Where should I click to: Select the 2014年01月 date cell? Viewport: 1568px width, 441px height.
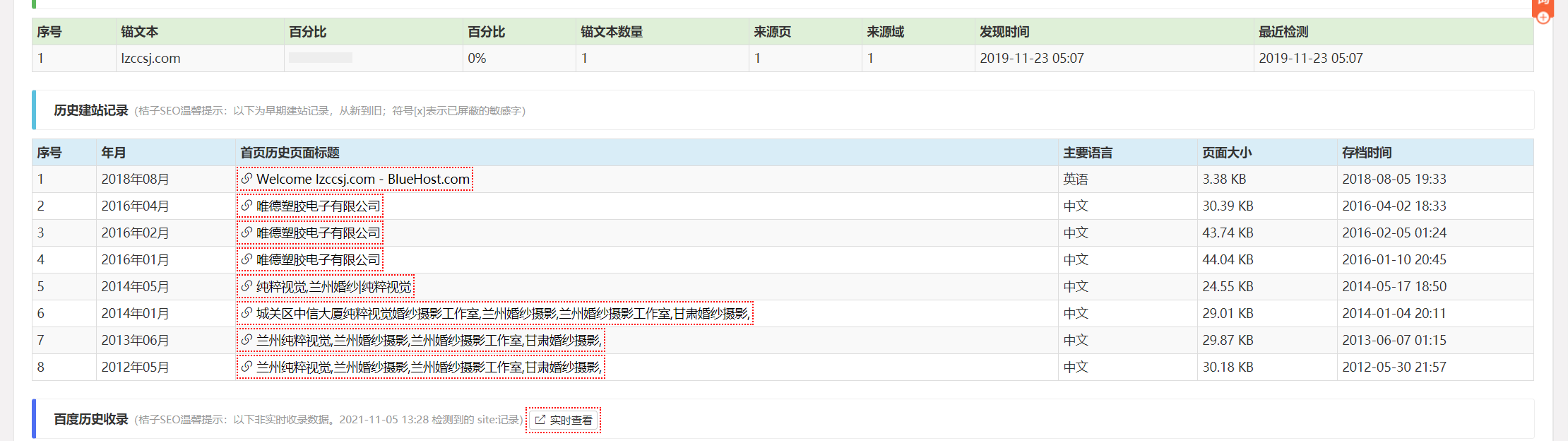(x=166, y=314)
